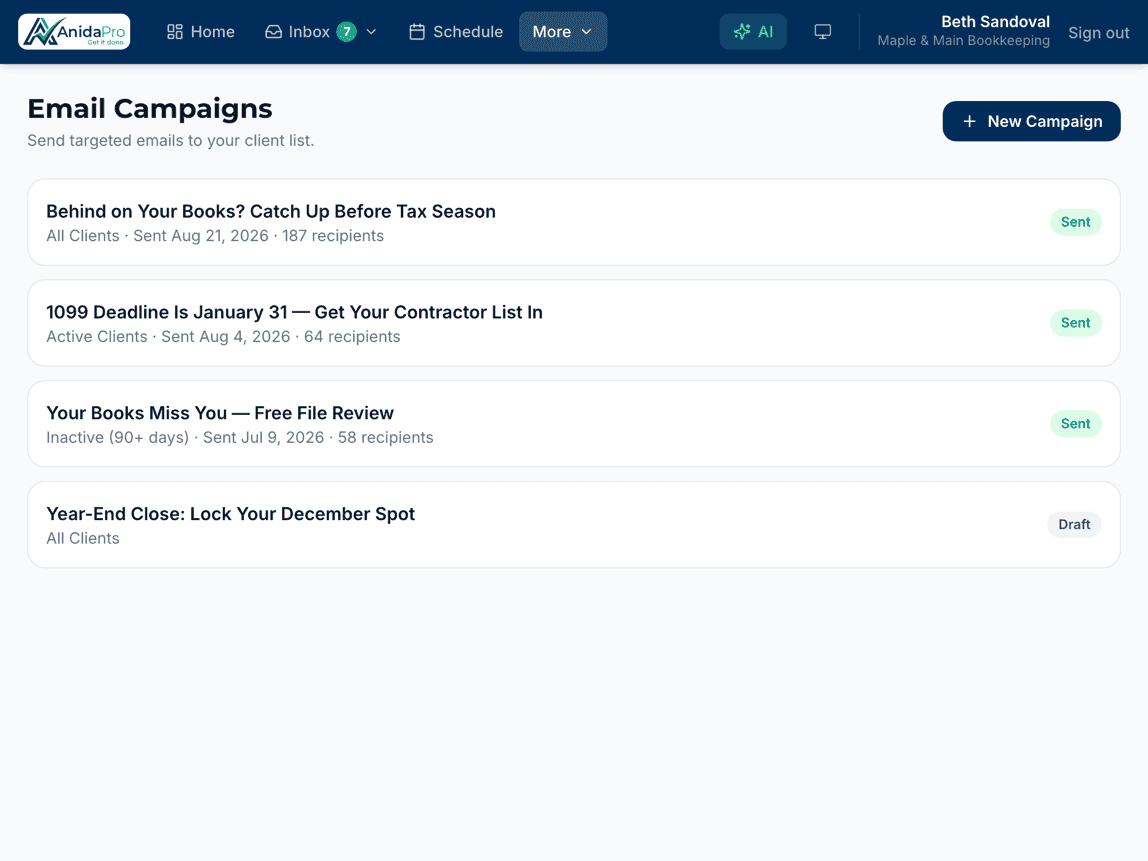Click Sent badge on Behind on Your Books
Viewport: 1148px width, 861px height.
click(1075, 223)
